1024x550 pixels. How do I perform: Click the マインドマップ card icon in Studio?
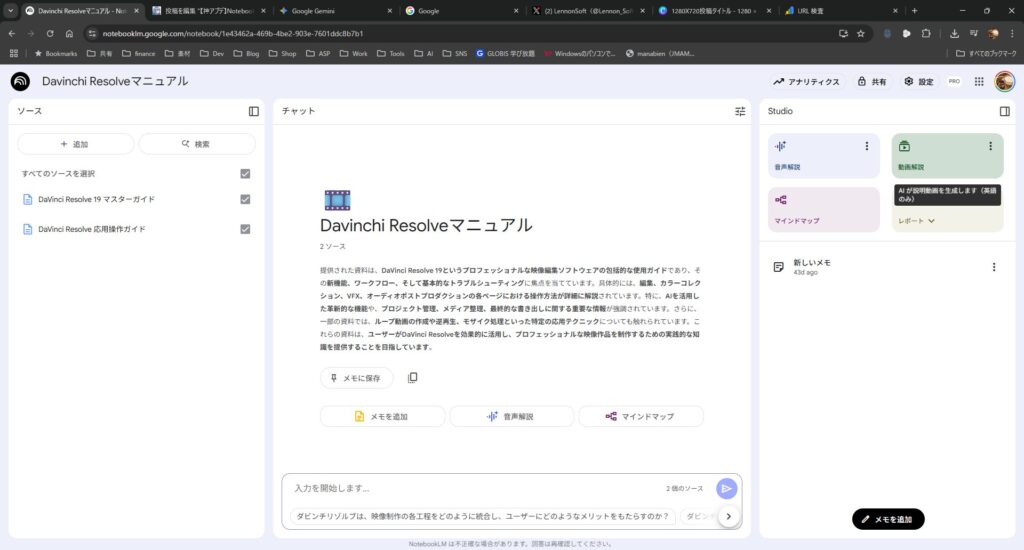point(780,200)
